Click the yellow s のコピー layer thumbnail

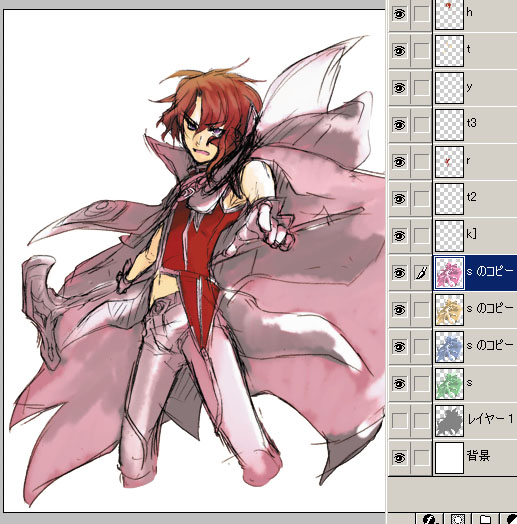449,310
